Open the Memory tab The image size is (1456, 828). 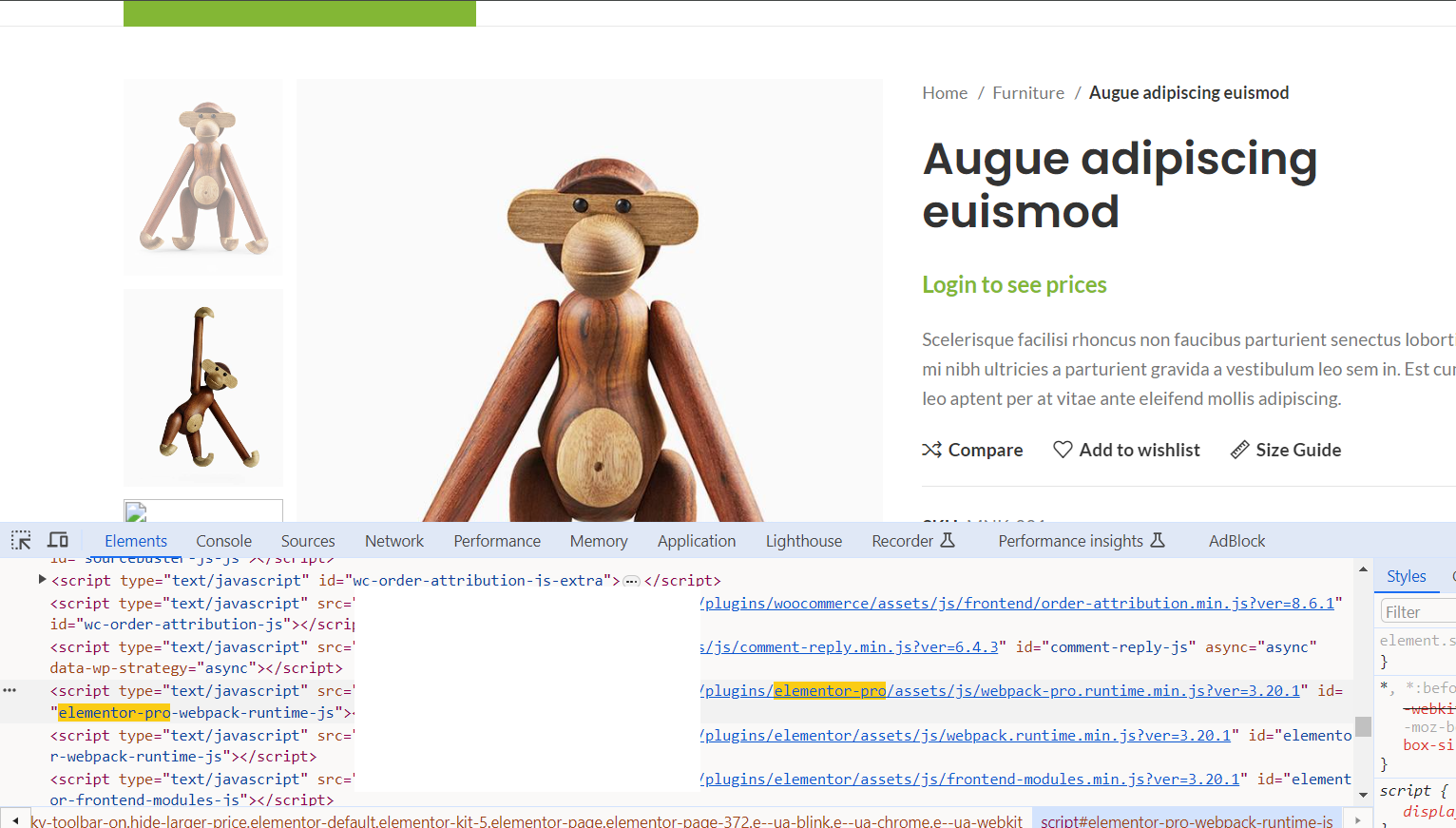tap(599, 541)
